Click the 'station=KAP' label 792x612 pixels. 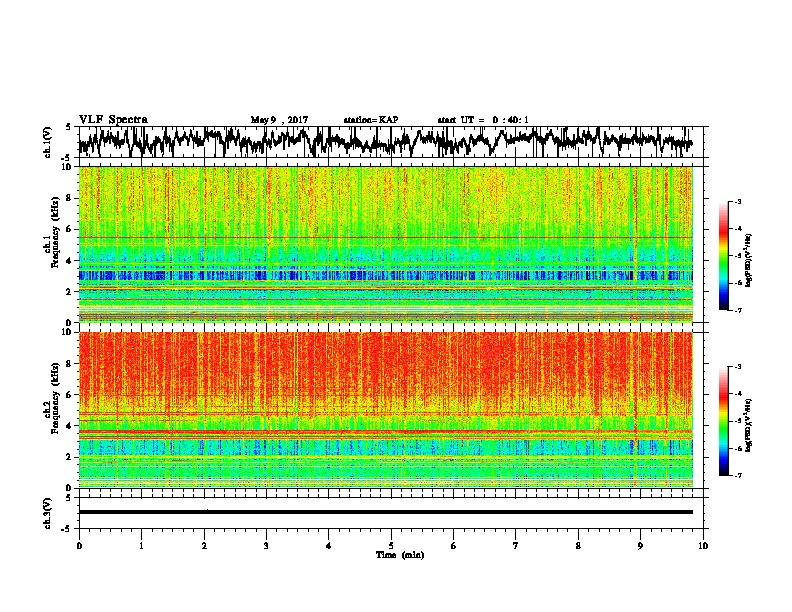click(x=371, y=120)
